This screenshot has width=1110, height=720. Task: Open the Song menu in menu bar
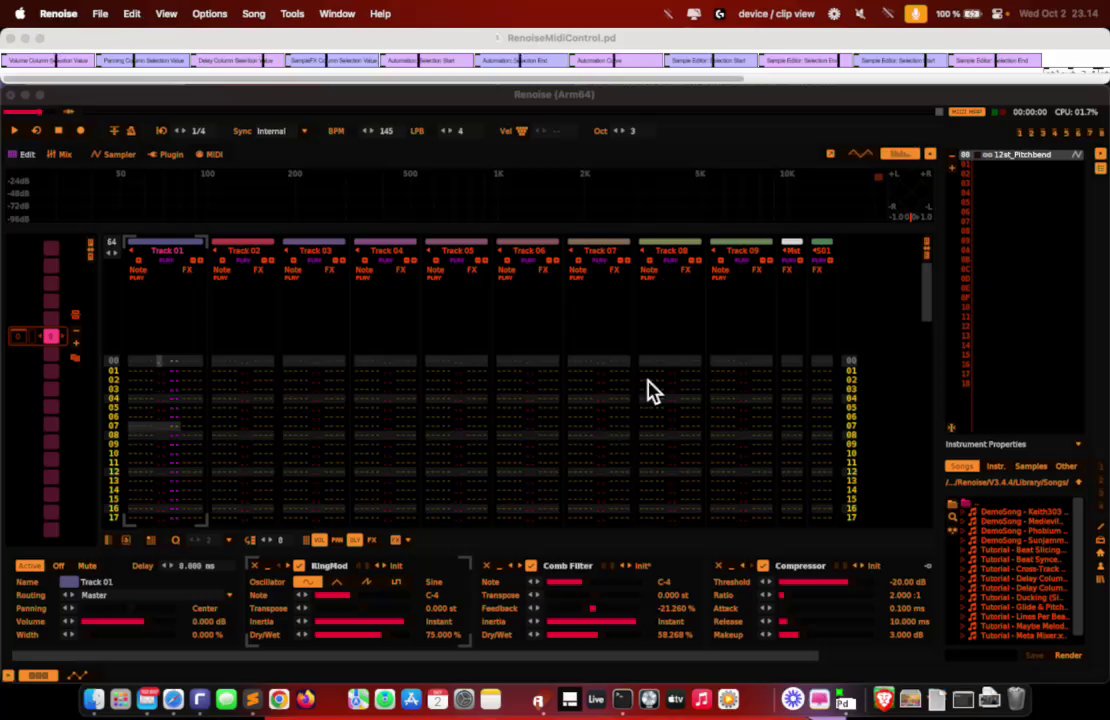(253, 13)
